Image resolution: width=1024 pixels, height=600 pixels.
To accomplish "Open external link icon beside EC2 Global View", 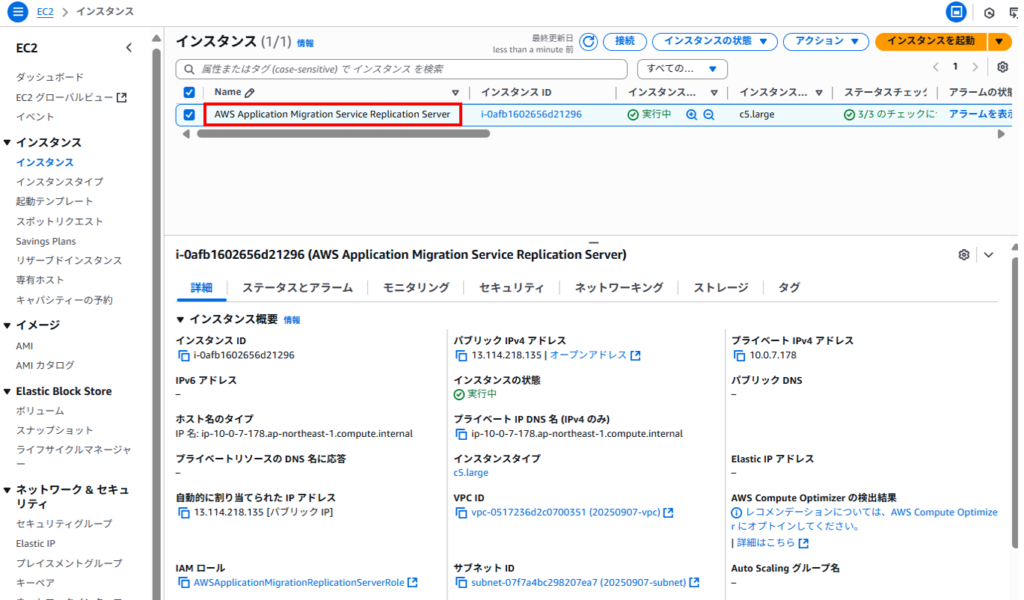I will click(121, 97).
